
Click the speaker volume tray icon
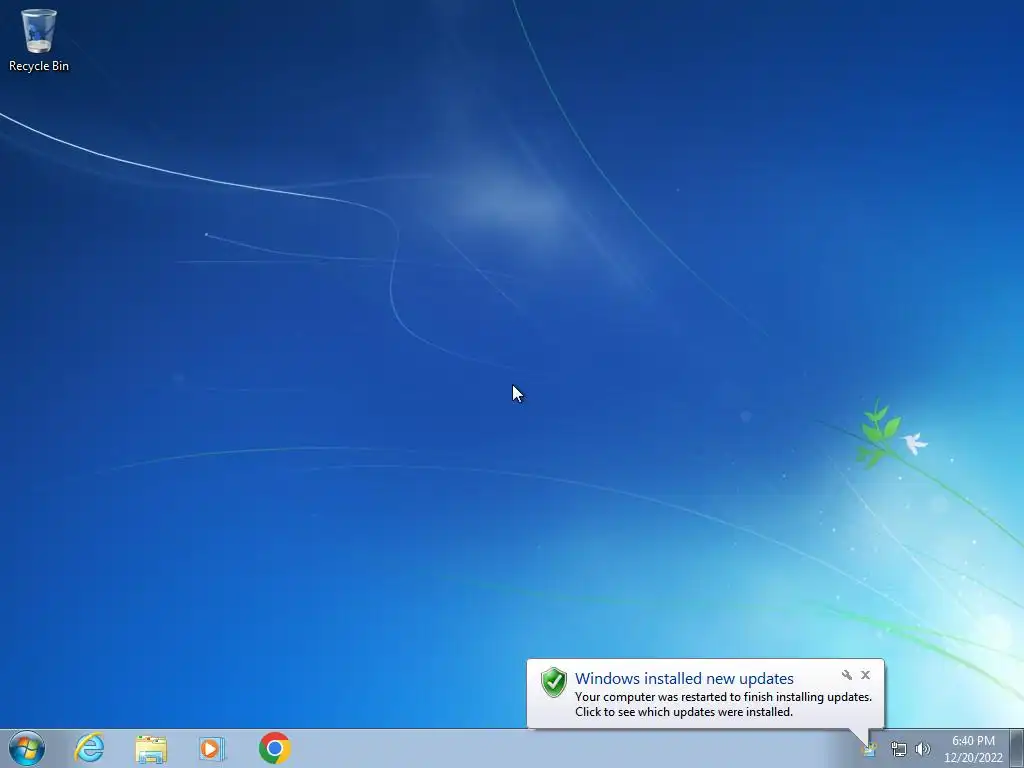coord(923,750)
